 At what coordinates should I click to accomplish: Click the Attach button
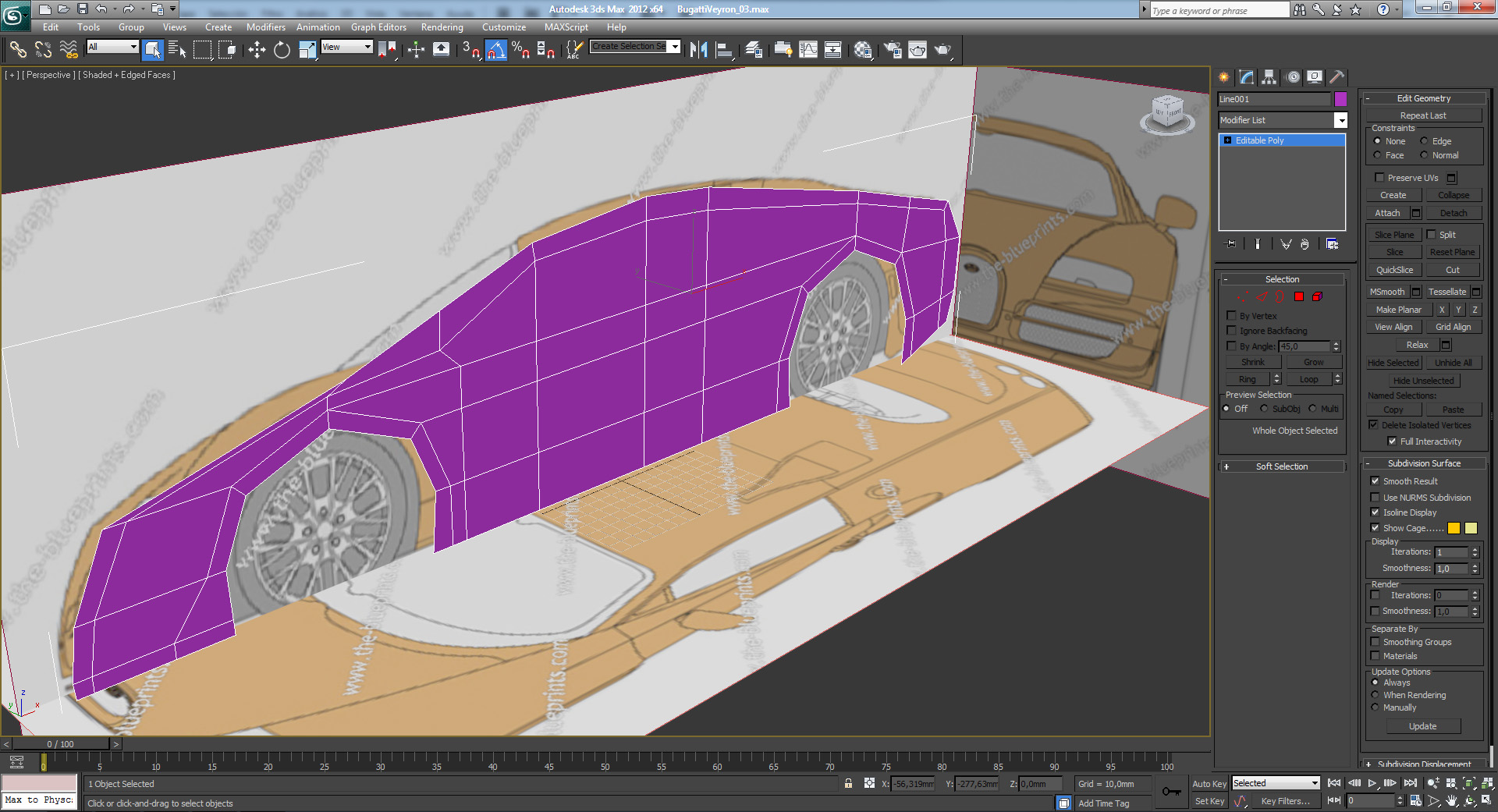[1387, 213]
